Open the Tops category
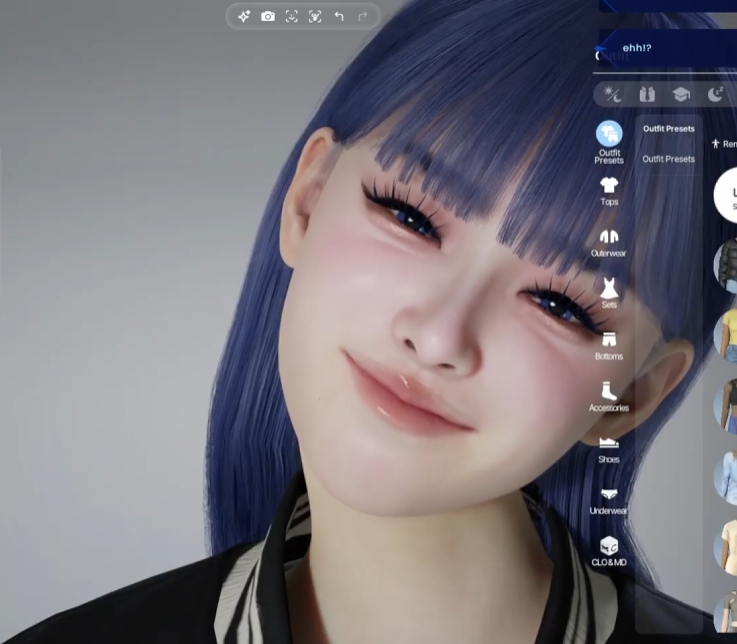737x644 pixels. 609,191
